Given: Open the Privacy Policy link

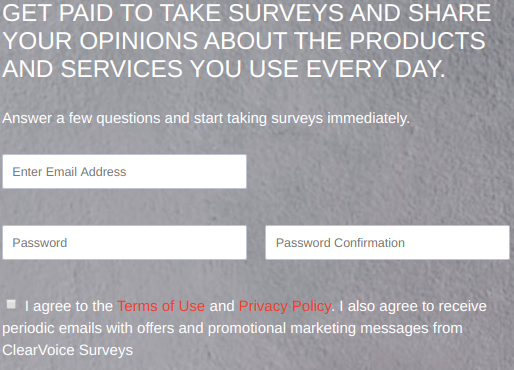Looking at the screenshot, I should pos(285,306).
